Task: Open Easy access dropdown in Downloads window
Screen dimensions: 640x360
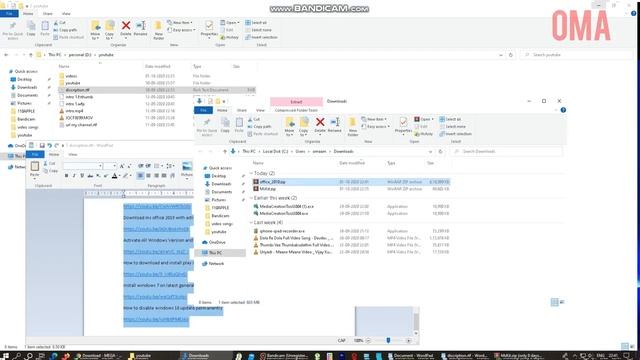Action: pos(376,127)
